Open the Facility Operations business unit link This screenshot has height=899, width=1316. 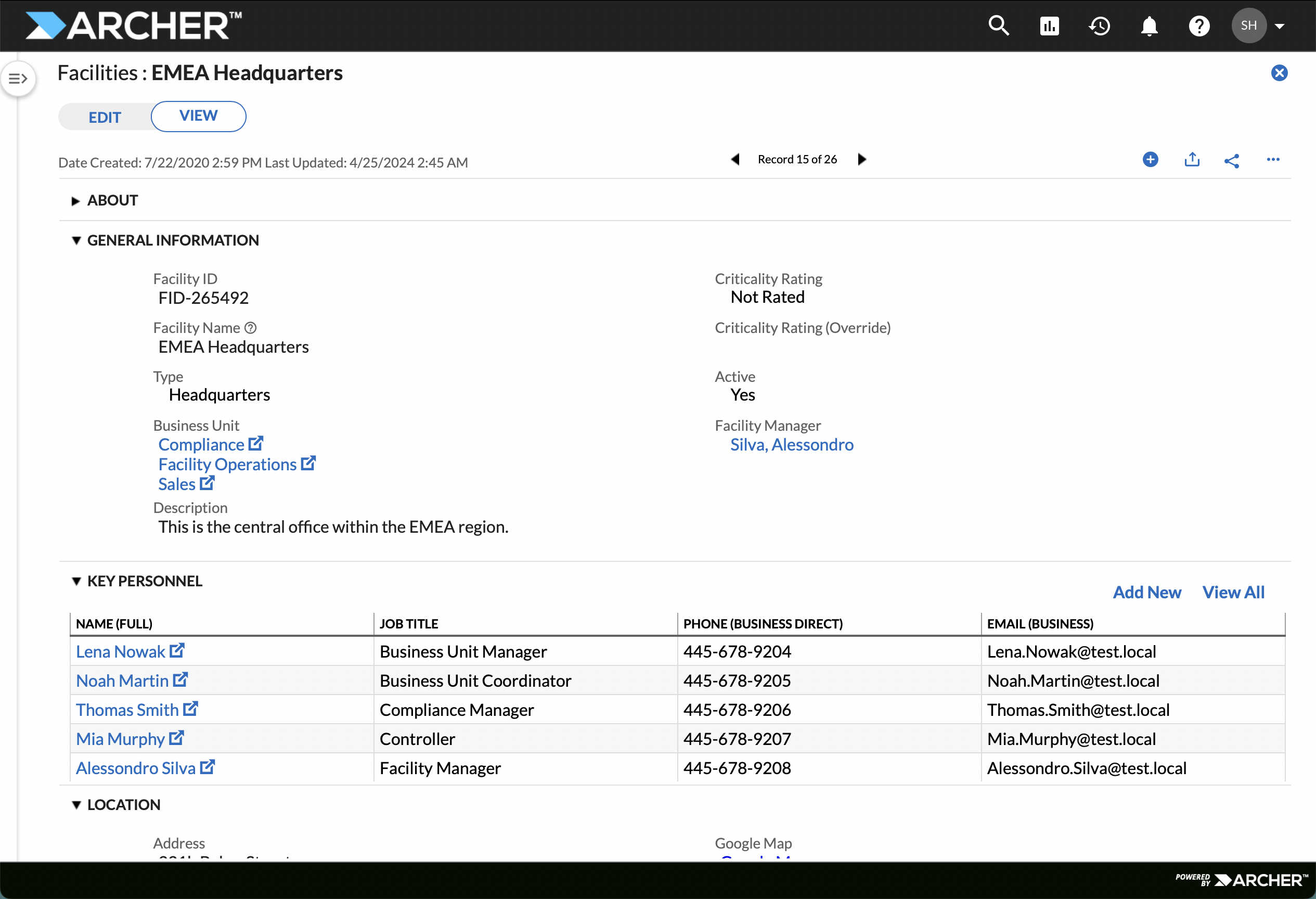pyautogui.click(x=227, y=464)
